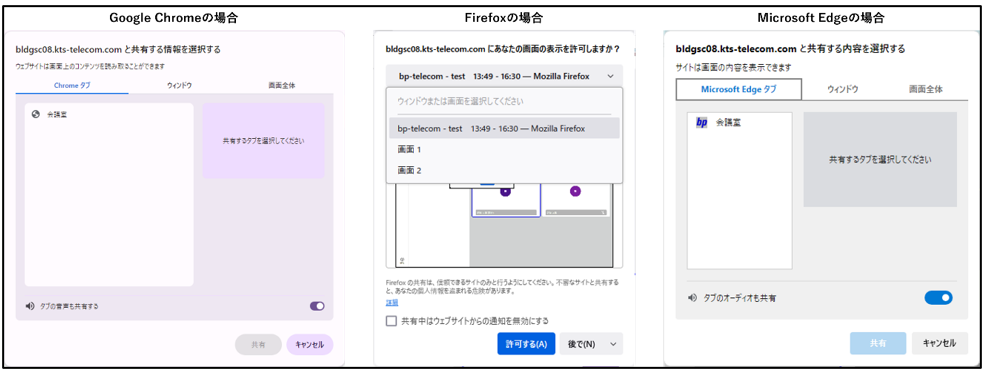
Task: Select the Chrome タブ tab
Action: point(72,85)
